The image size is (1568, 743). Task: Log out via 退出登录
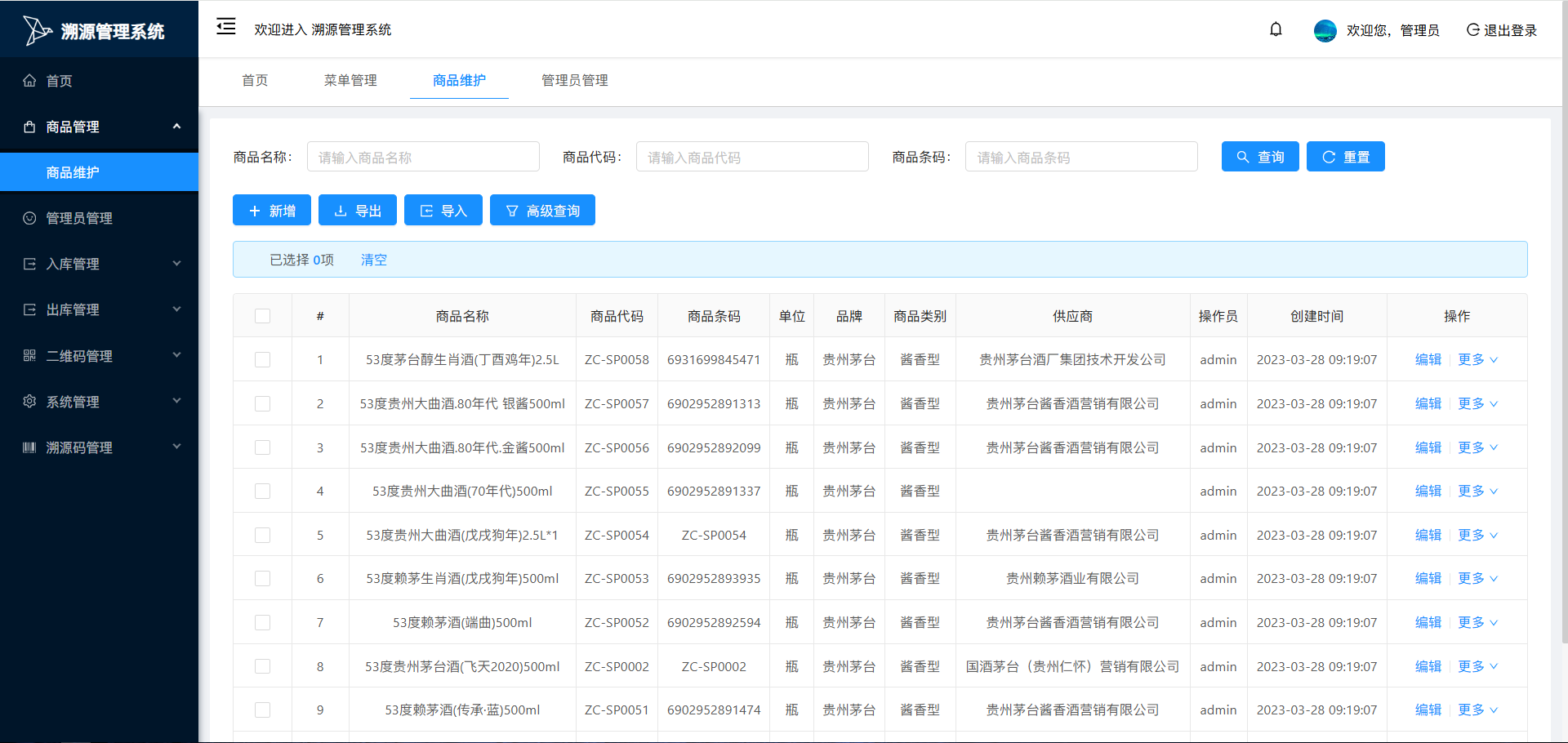(1502, 30)
